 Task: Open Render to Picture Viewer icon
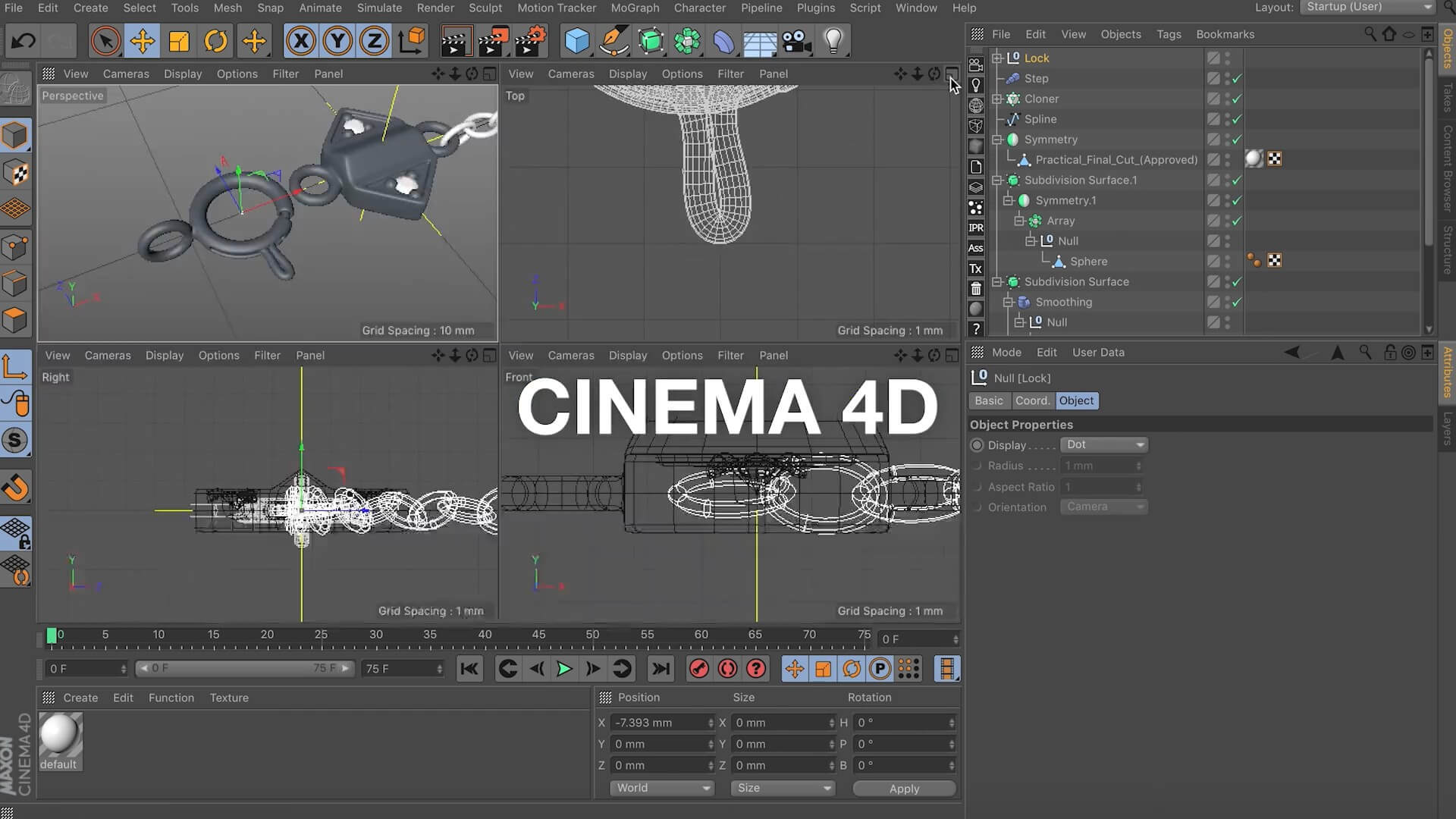(492, 41)
